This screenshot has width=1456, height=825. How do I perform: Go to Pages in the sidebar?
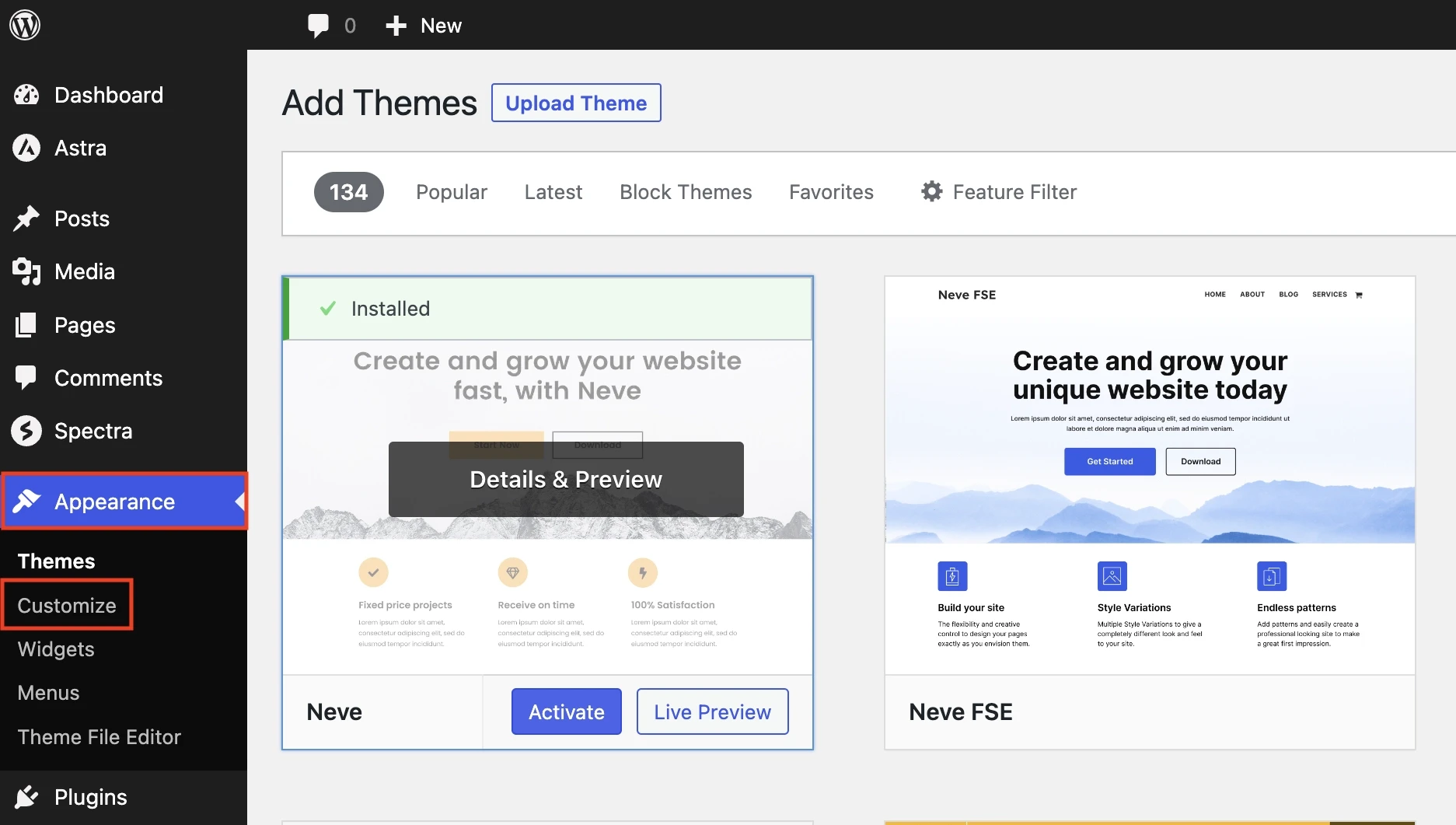124,325
